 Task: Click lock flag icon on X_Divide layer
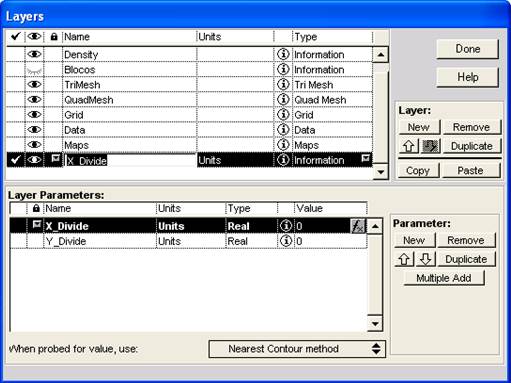55,159
